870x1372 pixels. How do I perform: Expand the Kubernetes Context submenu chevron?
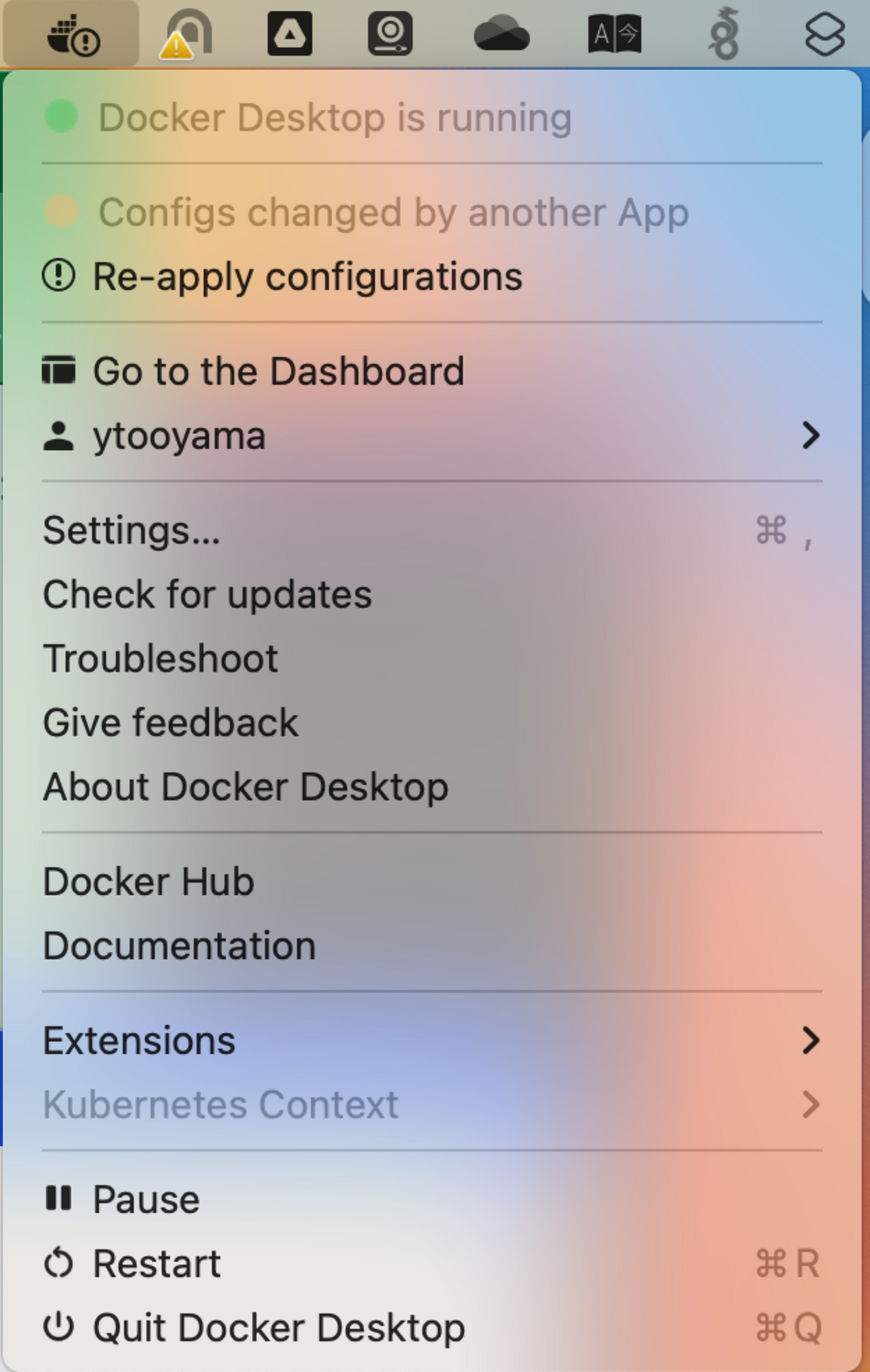point(810,1105)
